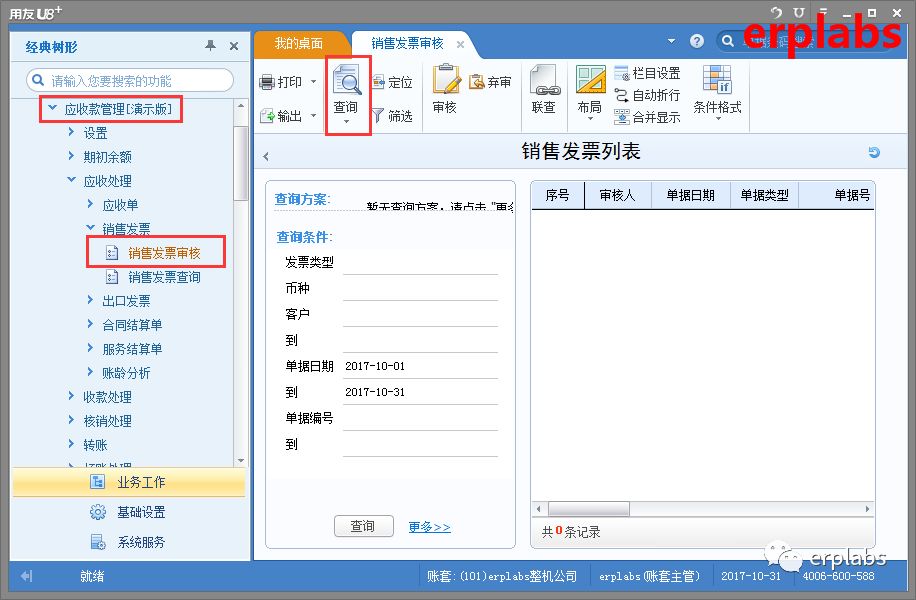The width and height of the screenshot is (916, 600).
Task: Click the 币种 input field
Action: pyautogui.click(x=420, y=289)
